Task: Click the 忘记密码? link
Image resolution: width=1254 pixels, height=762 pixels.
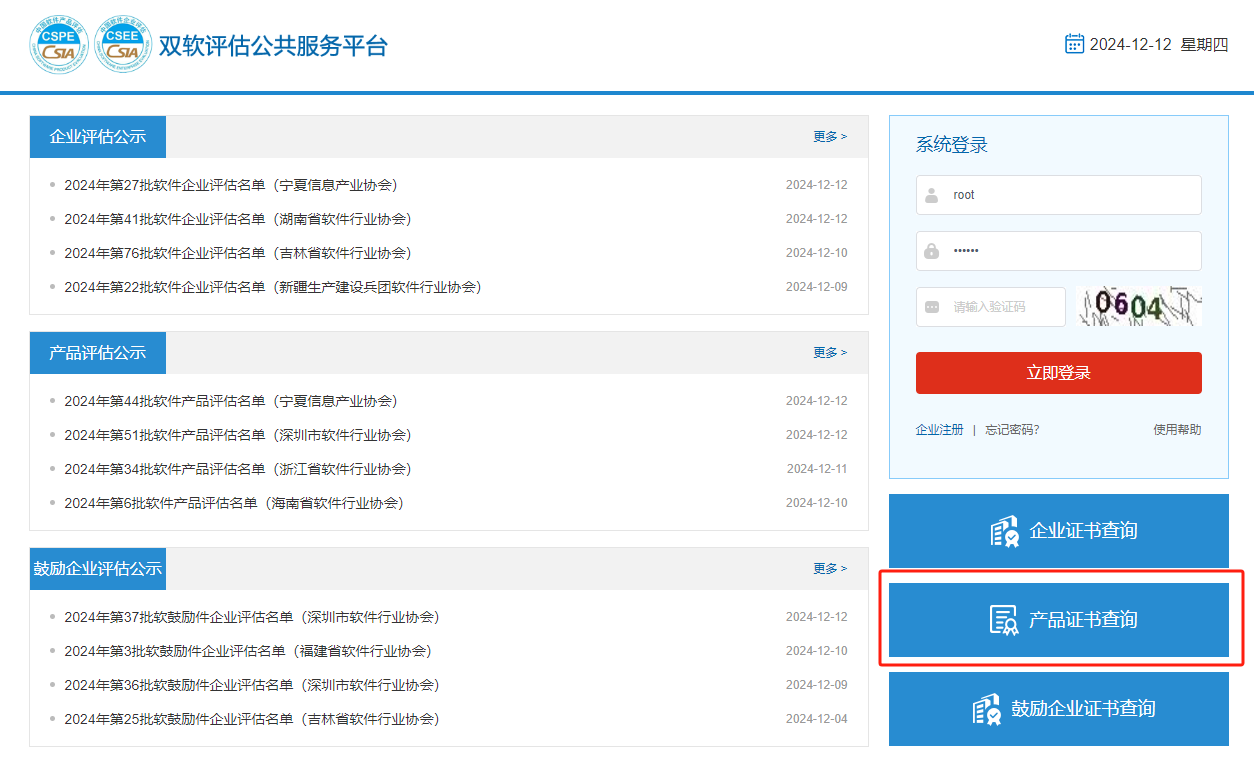Action: click(x=1012, y=430)
